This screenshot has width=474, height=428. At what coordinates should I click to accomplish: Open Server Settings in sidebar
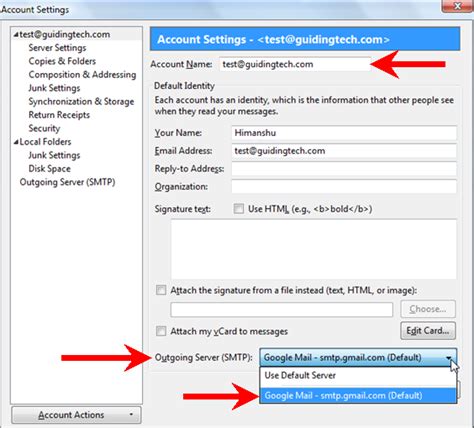57,48
